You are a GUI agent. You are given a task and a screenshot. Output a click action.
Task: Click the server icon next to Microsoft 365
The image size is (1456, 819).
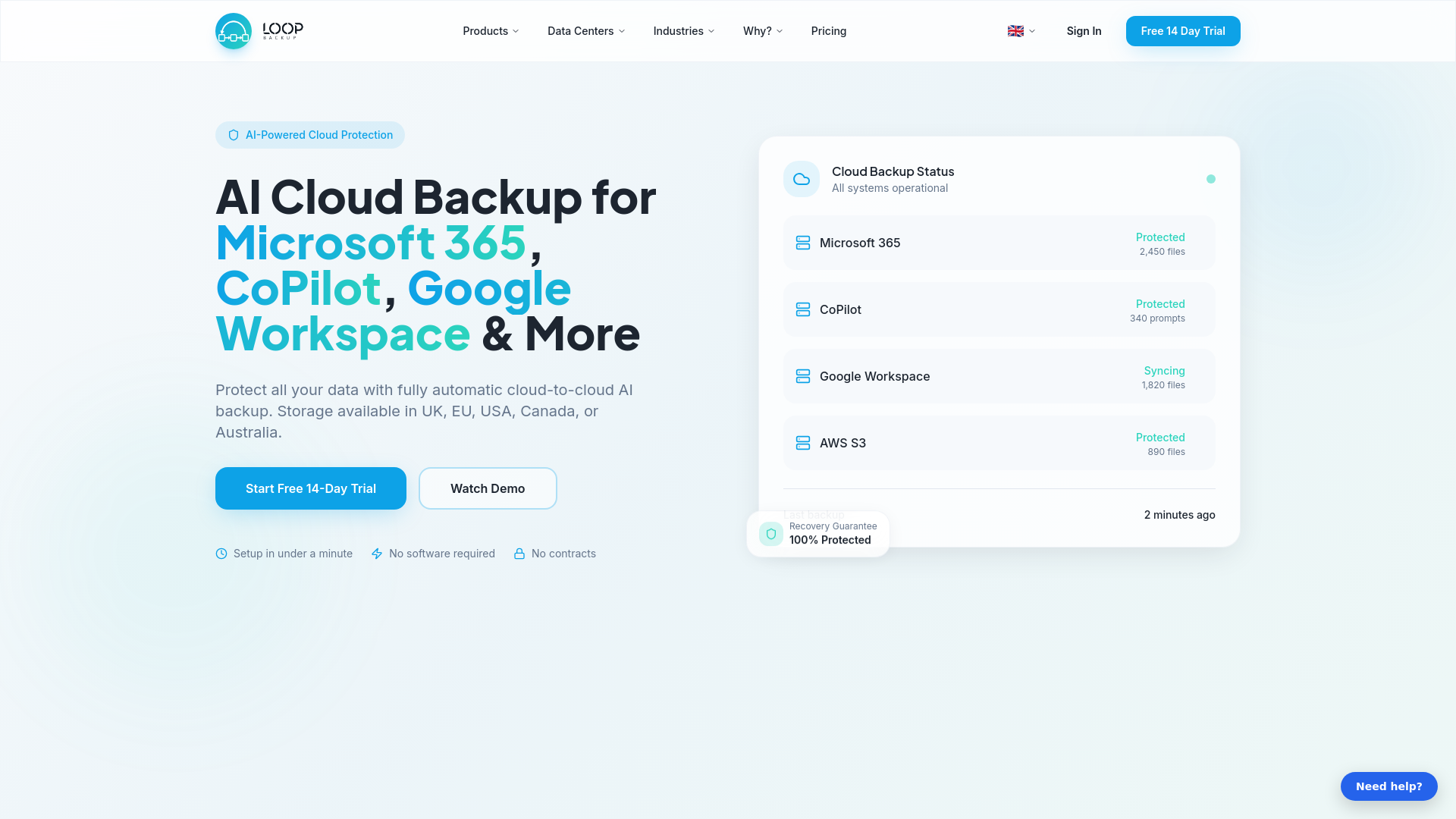pos(803,243)
